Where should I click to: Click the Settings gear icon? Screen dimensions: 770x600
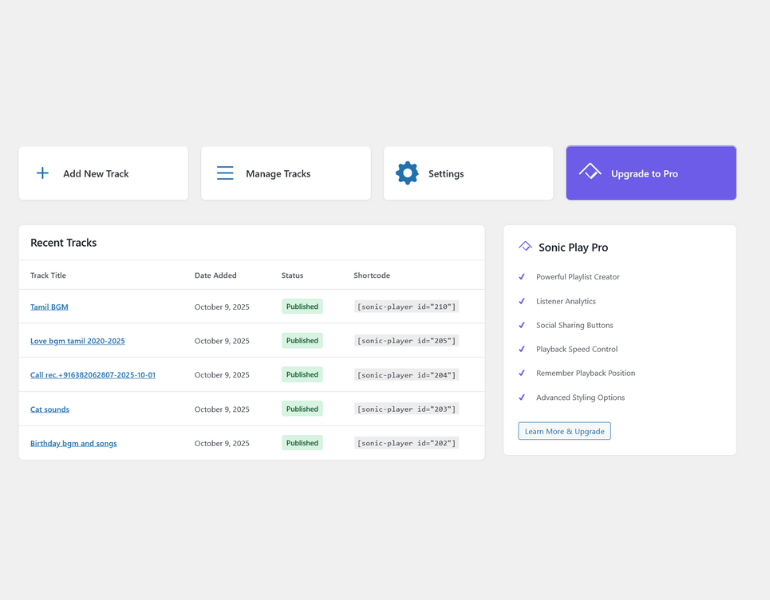click(407, 173)
